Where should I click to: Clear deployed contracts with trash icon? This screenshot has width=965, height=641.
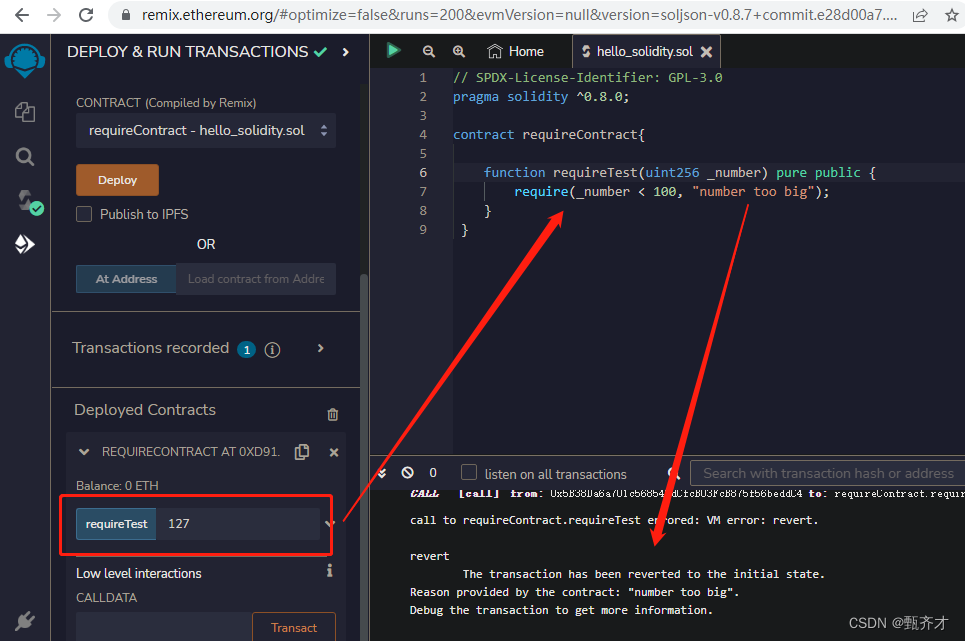pyautogui.click(x=333, y=415)
